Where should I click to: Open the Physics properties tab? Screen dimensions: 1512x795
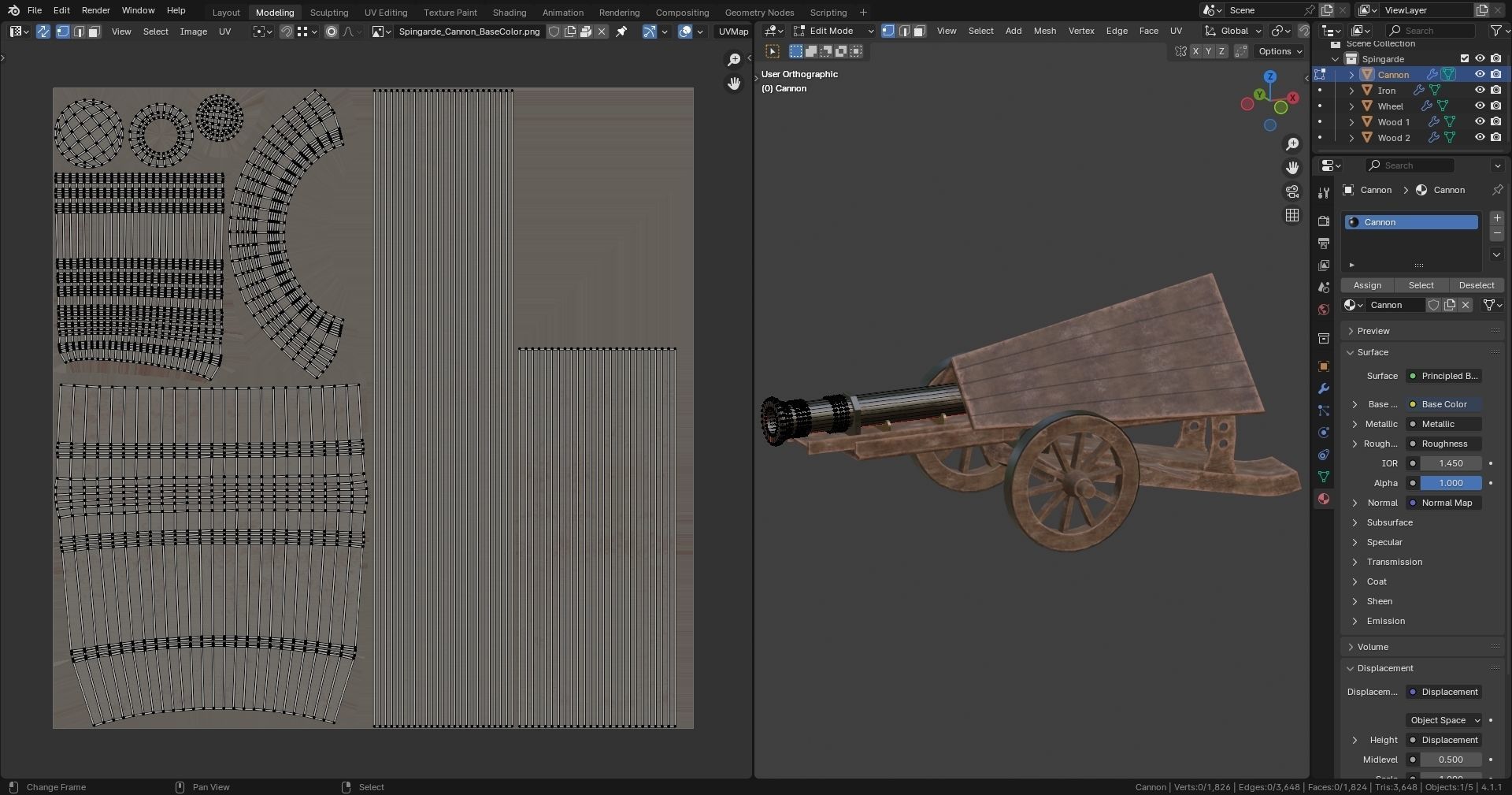coord(1324,433)
